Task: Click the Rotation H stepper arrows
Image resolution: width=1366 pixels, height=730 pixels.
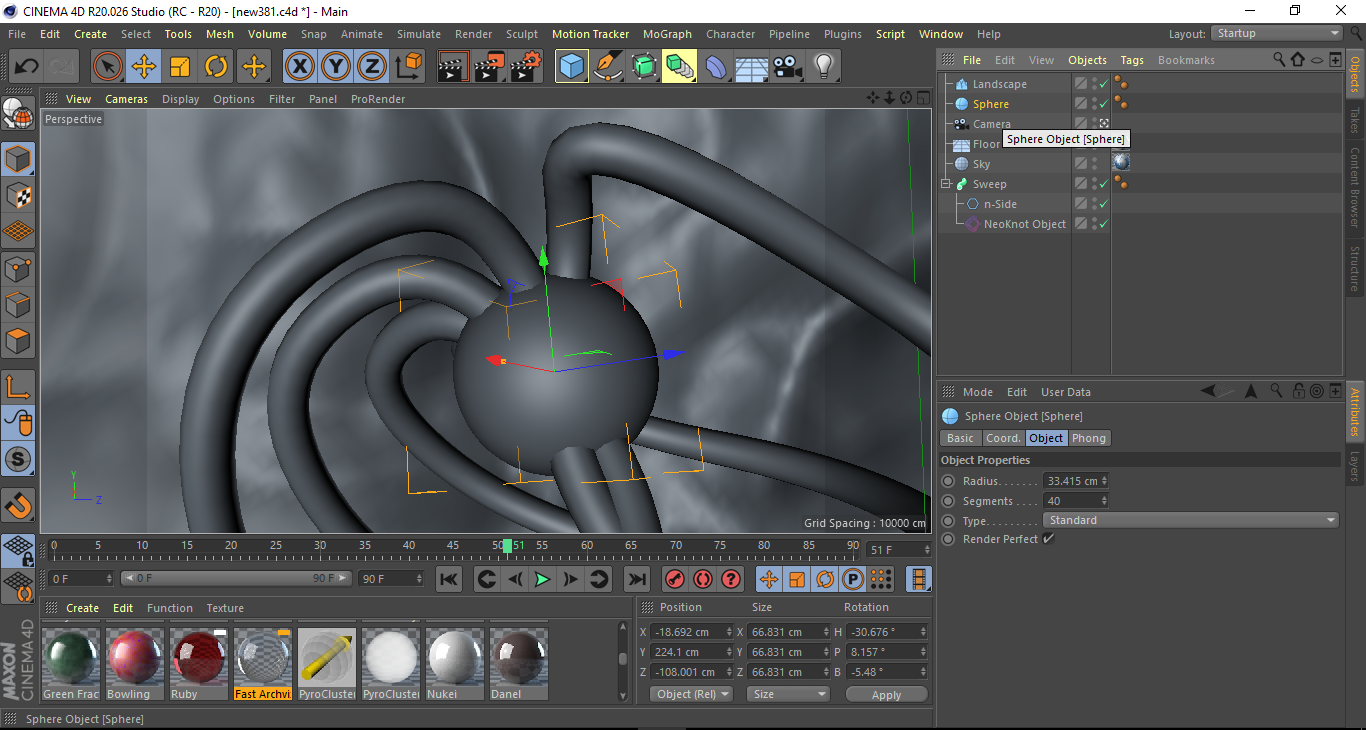Action: click(922, 632)
